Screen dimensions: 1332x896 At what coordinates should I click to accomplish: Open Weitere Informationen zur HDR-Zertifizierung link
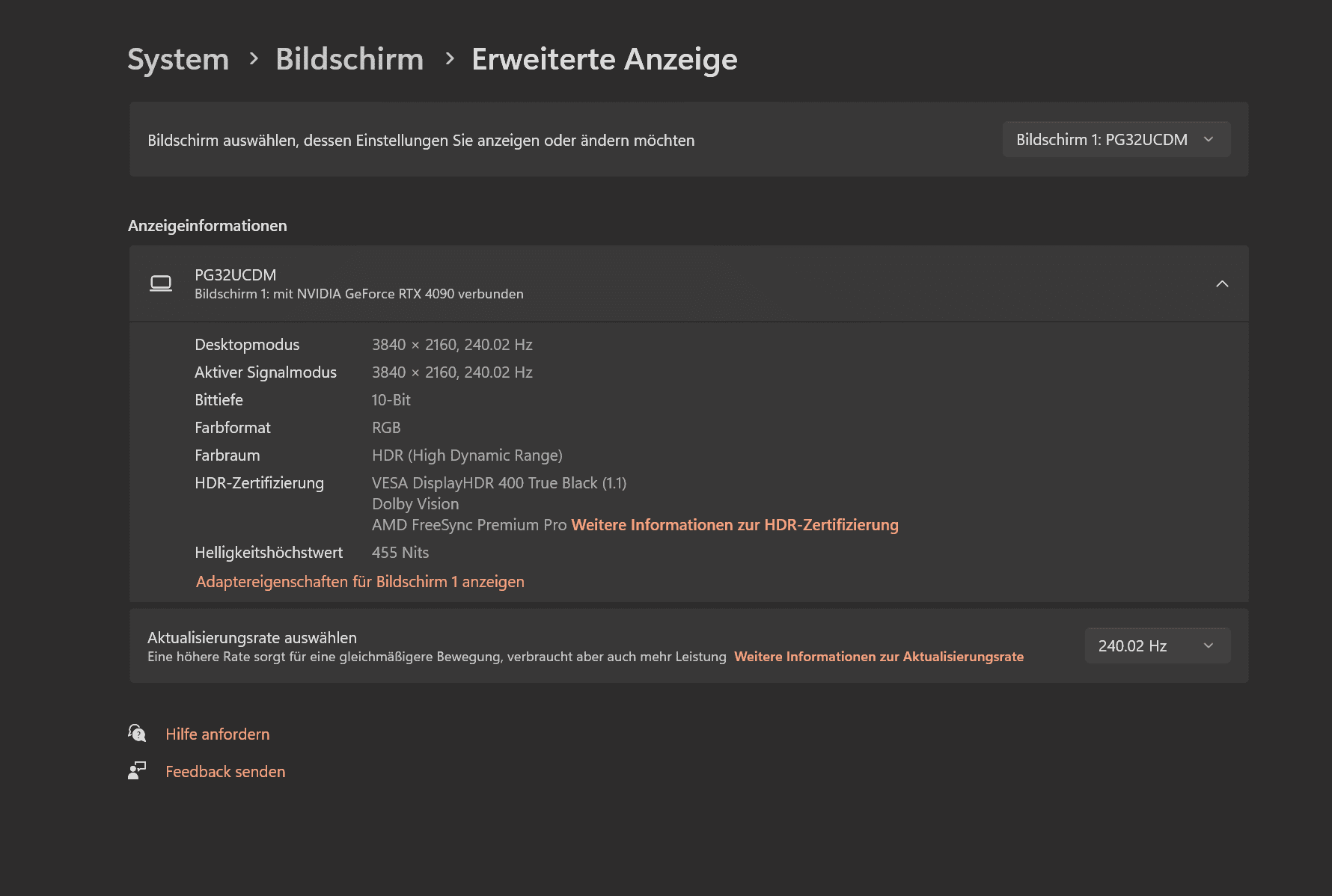coord(734,525)
